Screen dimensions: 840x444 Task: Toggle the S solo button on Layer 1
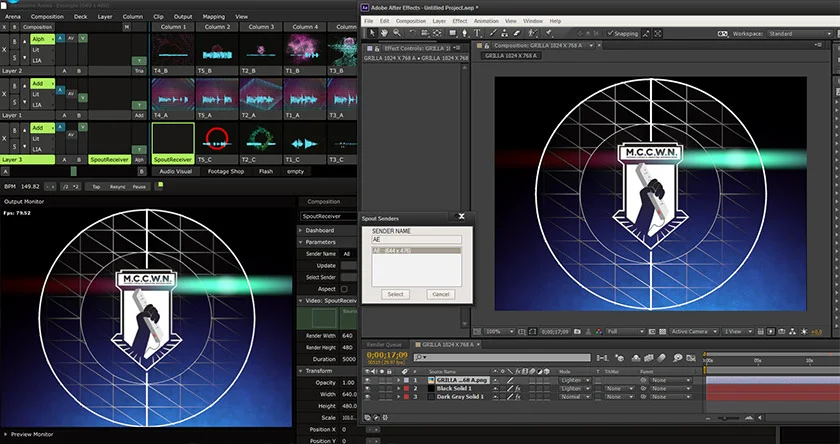pos(15,102)
